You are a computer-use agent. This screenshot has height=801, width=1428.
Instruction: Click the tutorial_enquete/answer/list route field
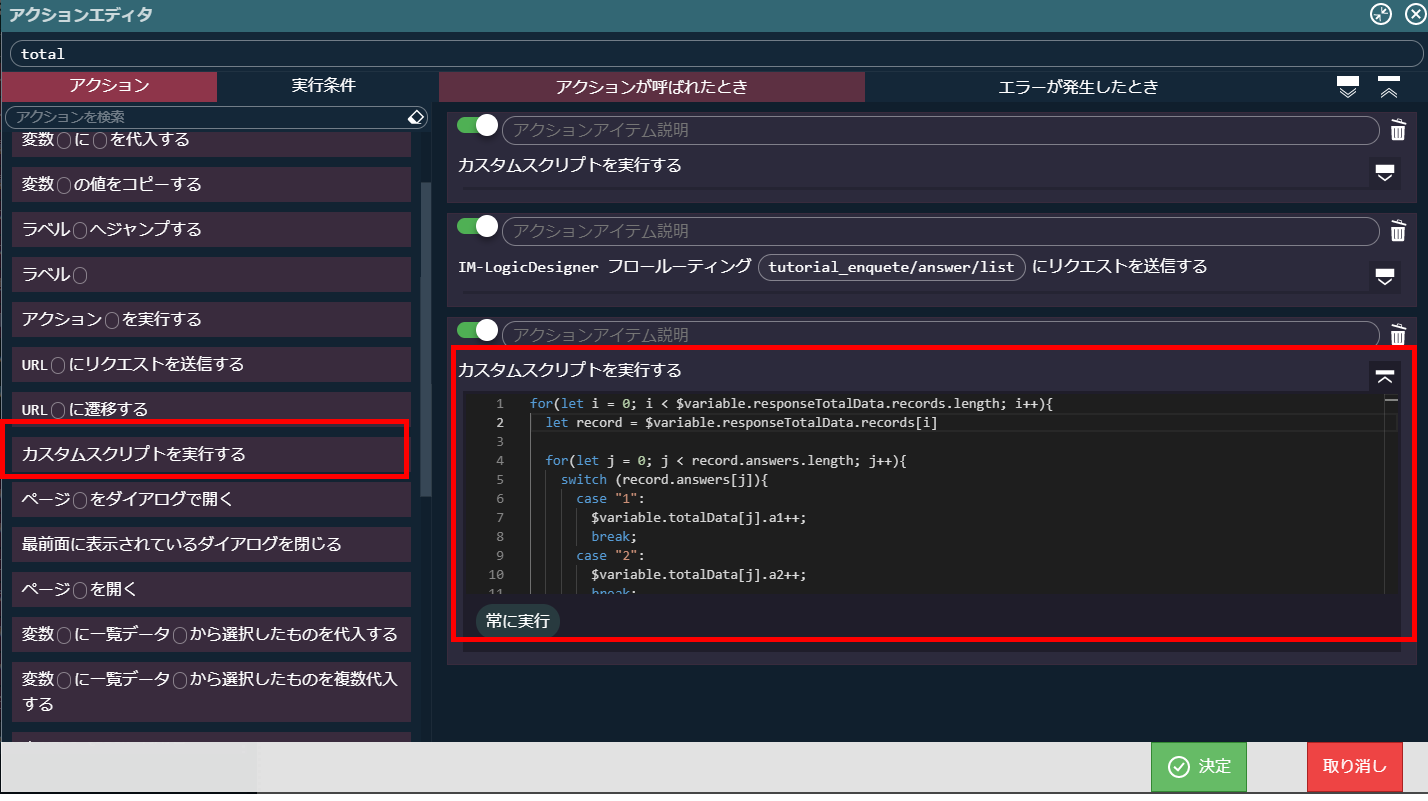[x=892, y=267]
